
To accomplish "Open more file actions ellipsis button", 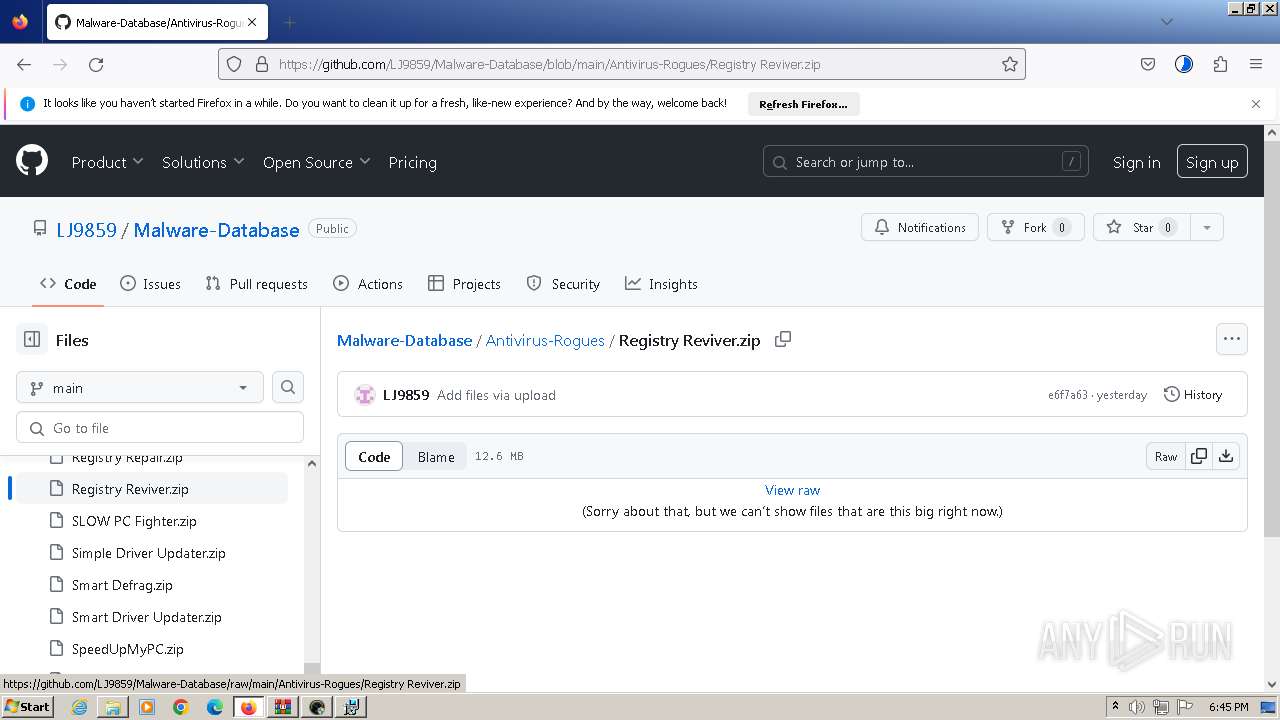I will [x=1232, y=339].
